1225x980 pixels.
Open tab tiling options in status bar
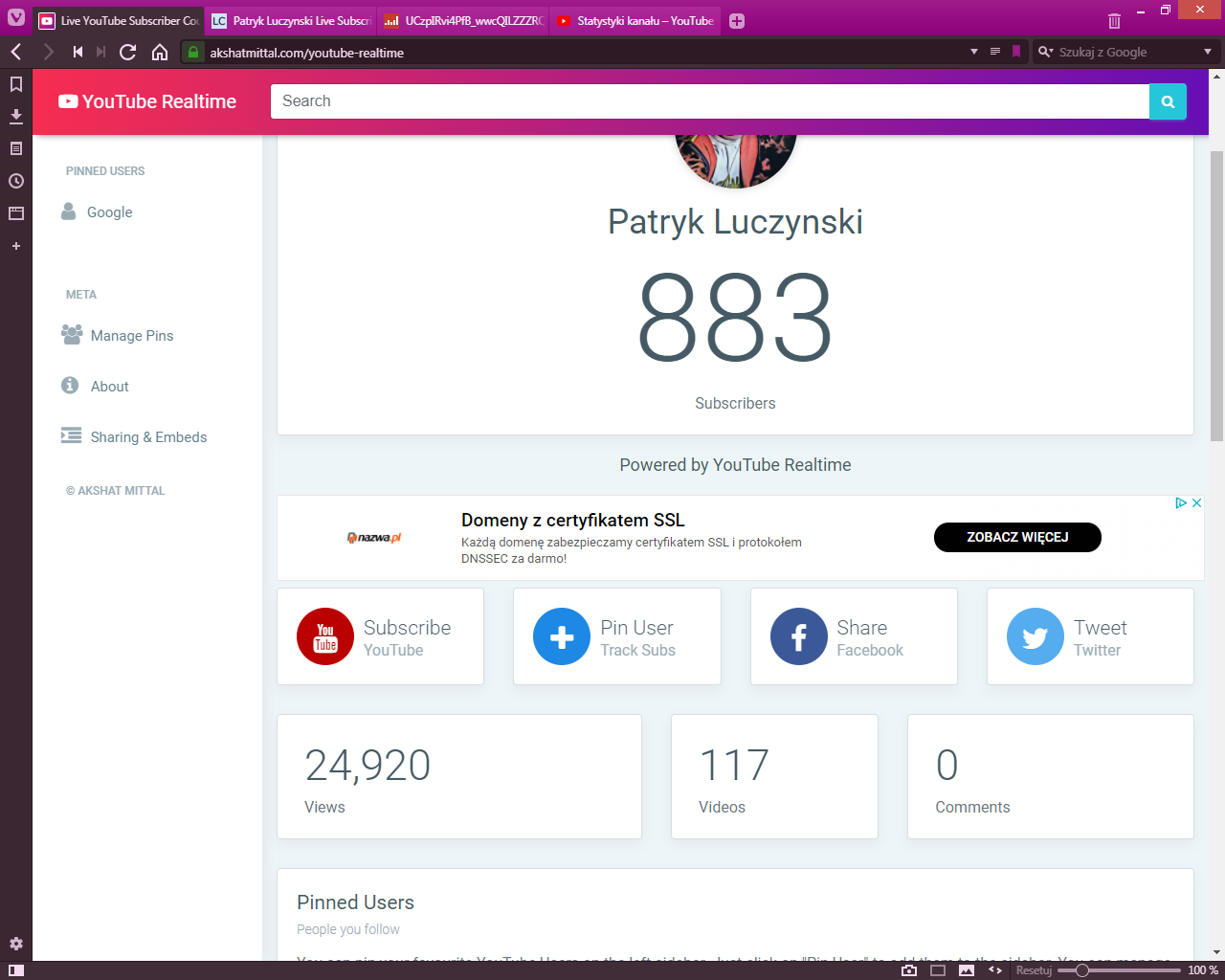tap(938, 970)
